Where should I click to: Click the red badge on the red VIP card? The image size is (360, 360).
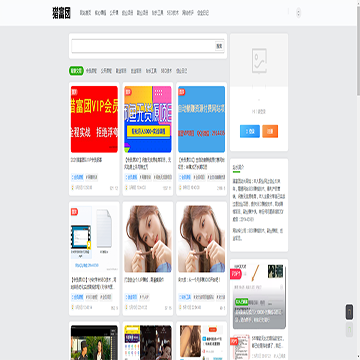click(74, 92)
